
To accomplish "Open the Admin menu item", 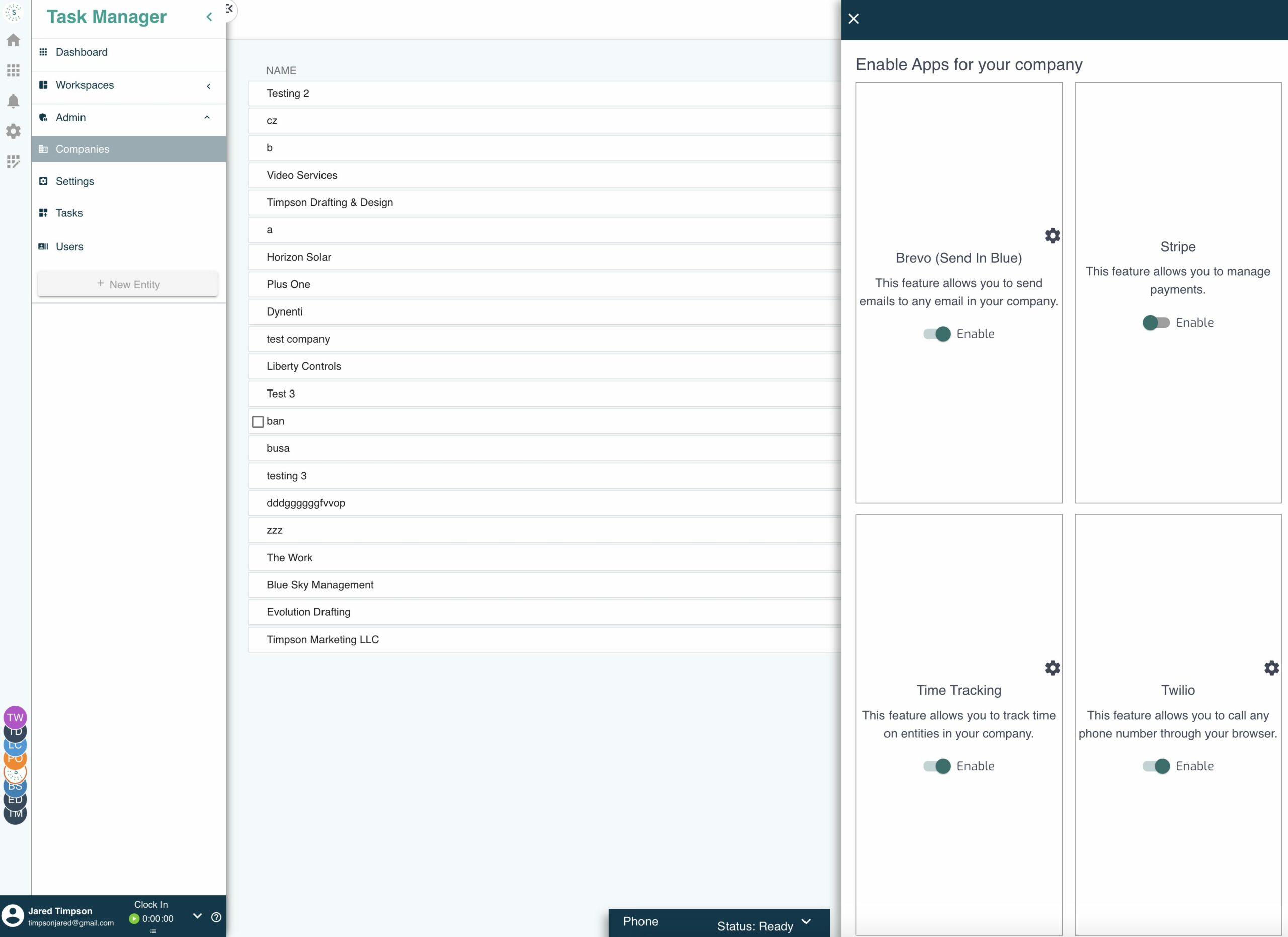I will (x=129, y=118).
